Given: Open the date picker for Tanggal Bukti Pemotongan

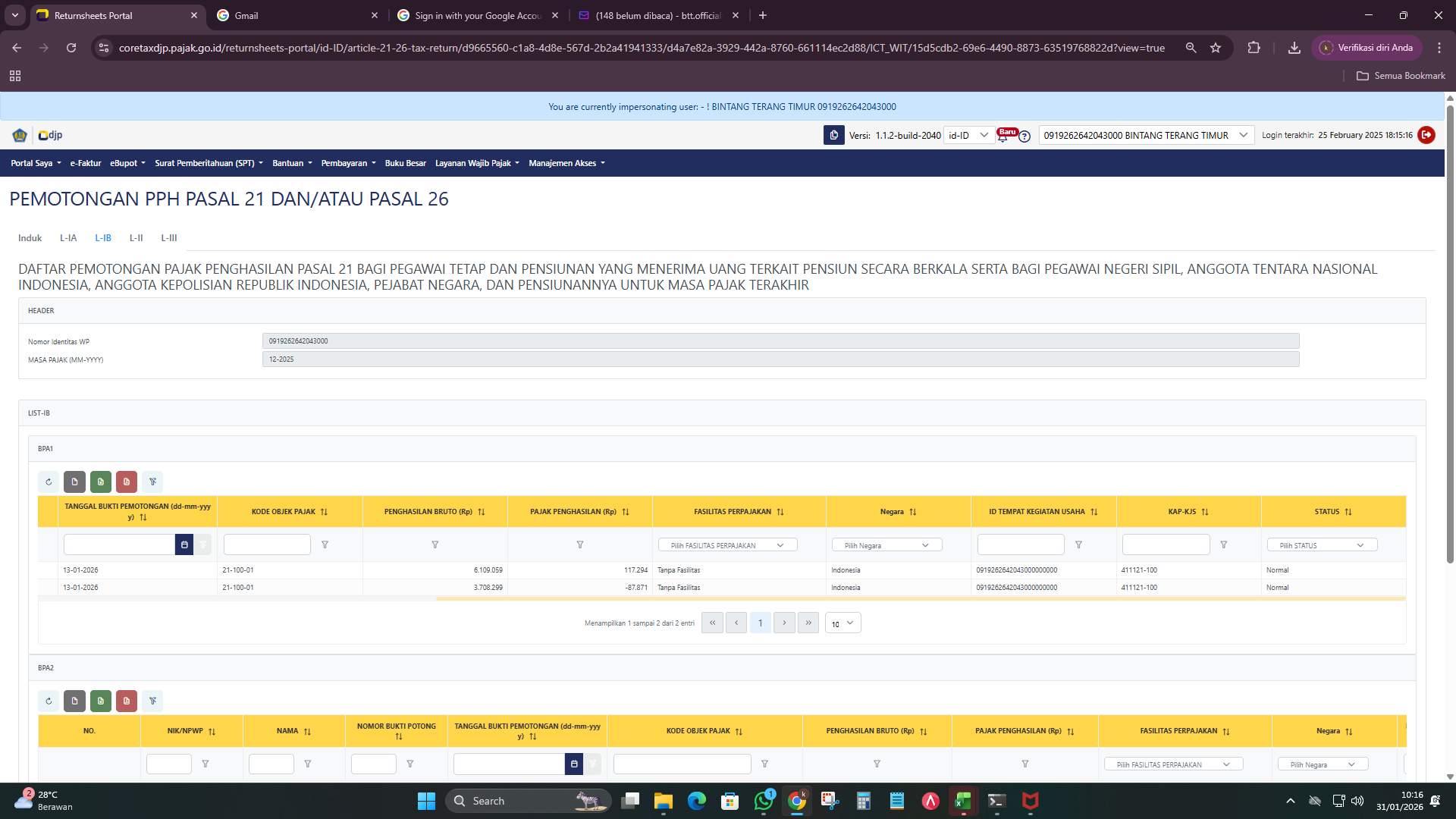Looking at the screenshot, I should (x=184, y=544).
